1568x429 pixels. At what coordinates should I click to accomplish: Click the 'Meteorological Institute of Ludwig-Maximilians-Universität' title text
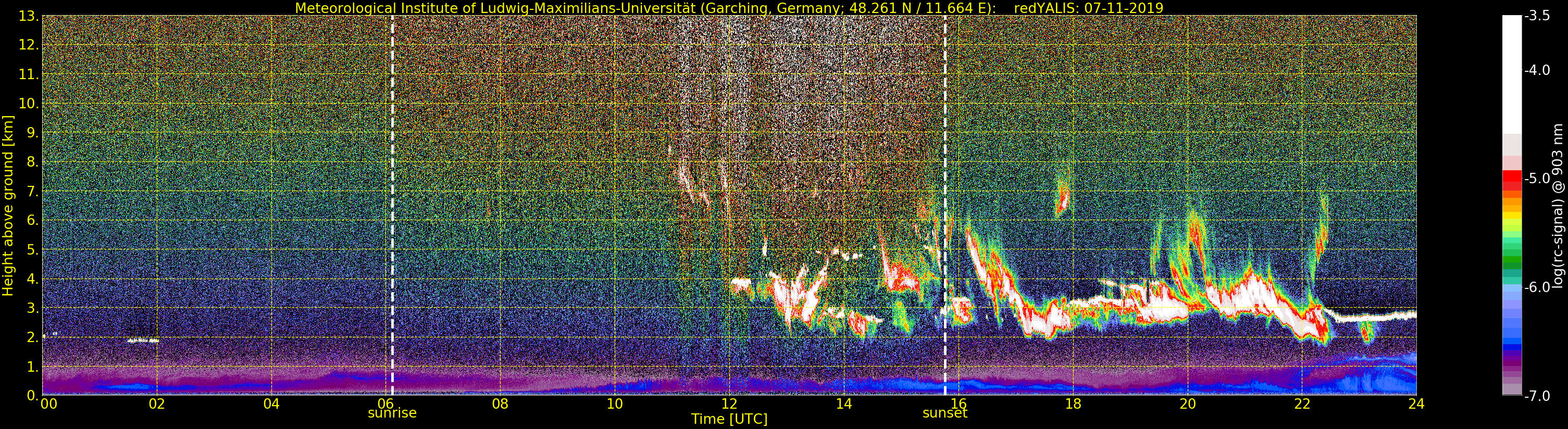tap(495, 8)
